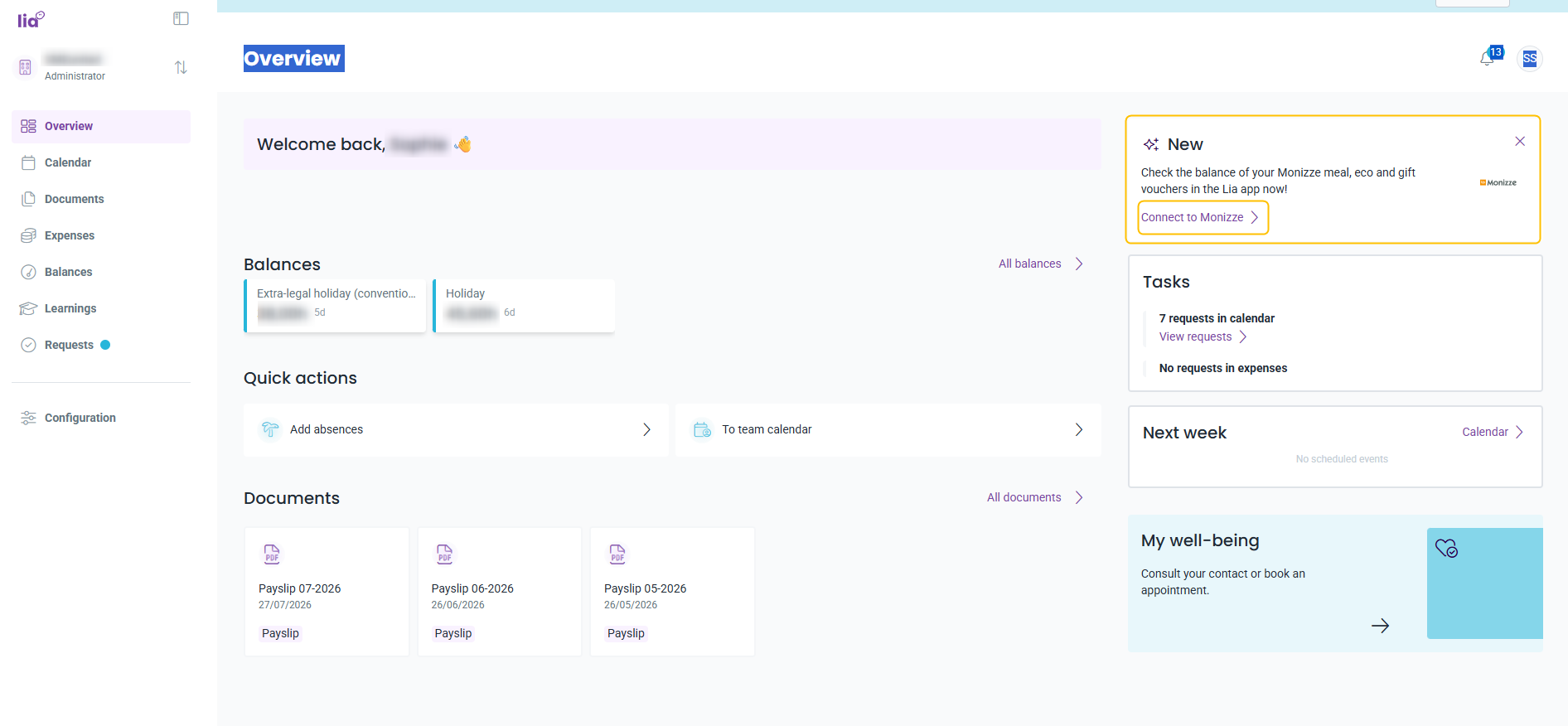Open Expenses from the sidebar
1568x726 pixels.
101,235
